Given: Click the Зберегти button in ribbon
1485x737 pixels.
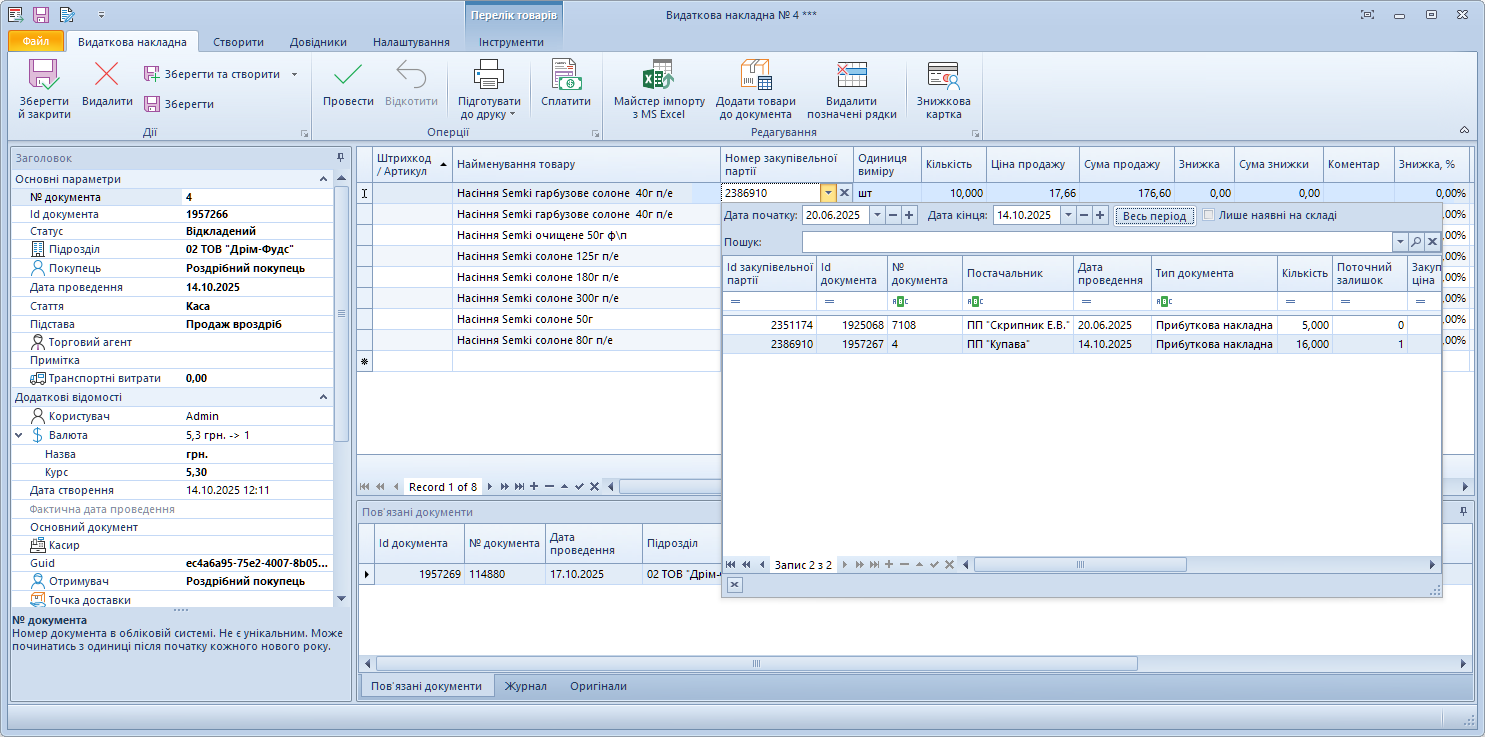Looking at the screenshot, I should pos(179,104).
